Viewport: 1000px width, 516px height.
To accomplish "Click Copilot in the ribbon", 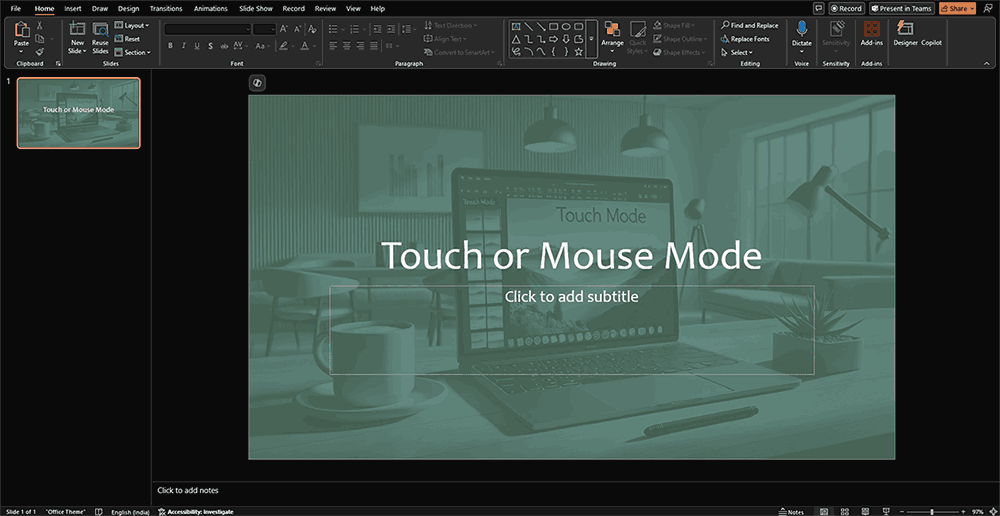I will tap(931, 43).
